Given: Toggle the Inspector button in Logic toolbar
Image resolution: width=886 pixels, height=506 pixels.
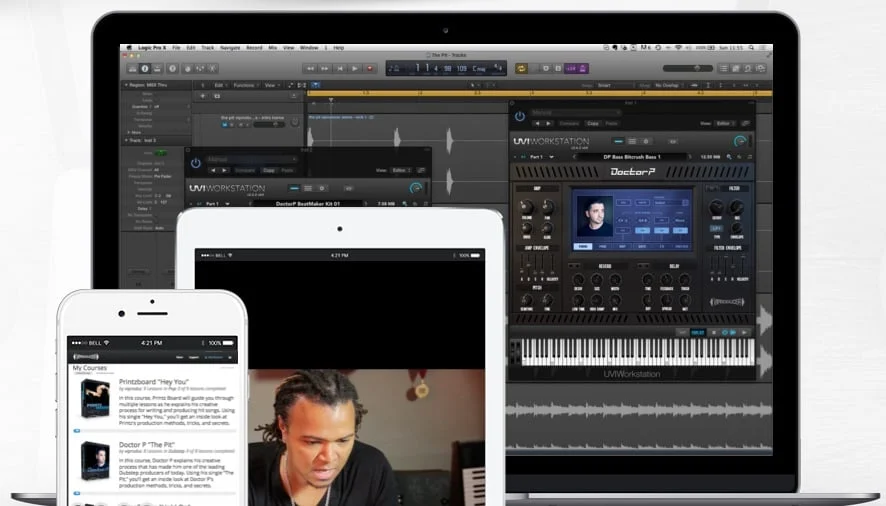Looking at the screenshot, I should click(145, 68).
